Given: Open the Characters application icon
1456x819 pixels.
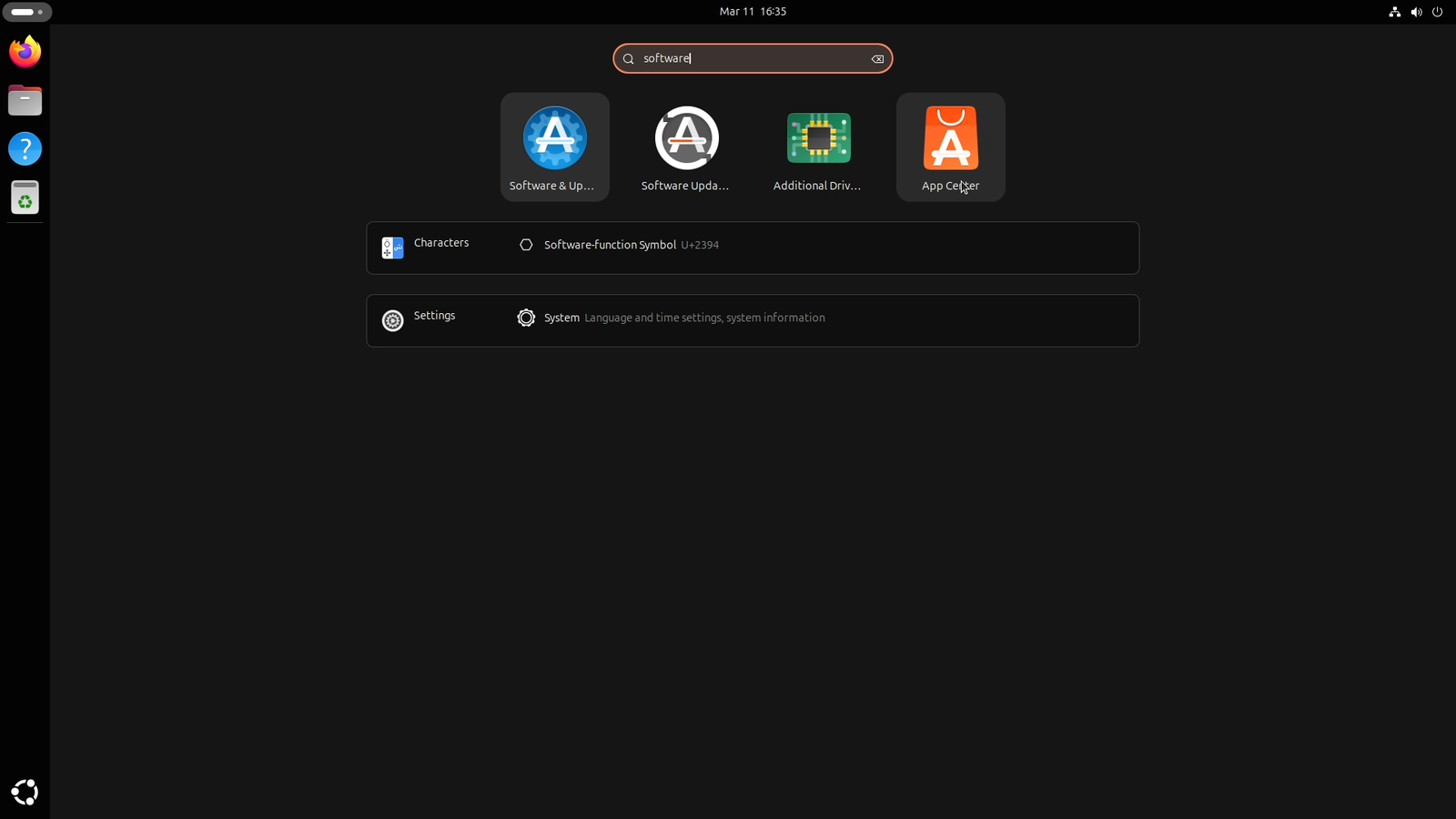Looking at the screenshot, I should tap(392, 248).
